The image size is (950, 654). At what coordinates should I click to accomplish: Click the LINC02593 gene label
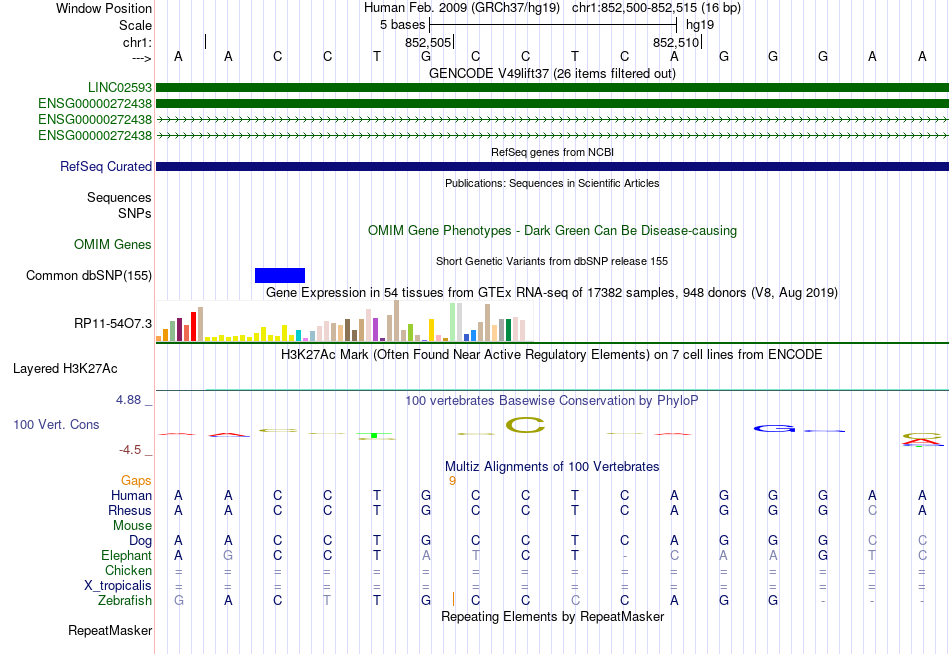119,88
